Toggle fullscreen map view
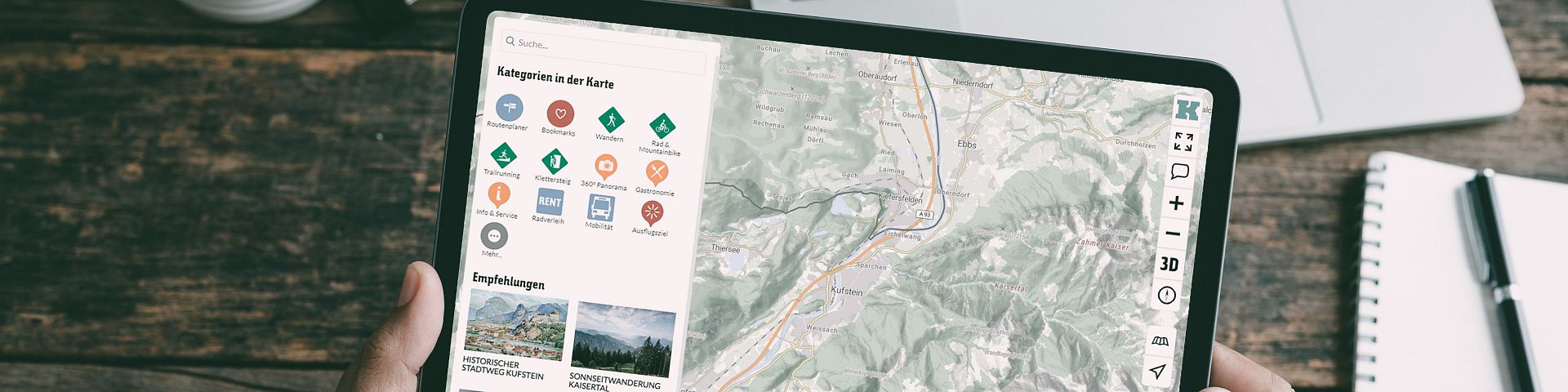The image size is (1568, 392). coord(1183,141)
